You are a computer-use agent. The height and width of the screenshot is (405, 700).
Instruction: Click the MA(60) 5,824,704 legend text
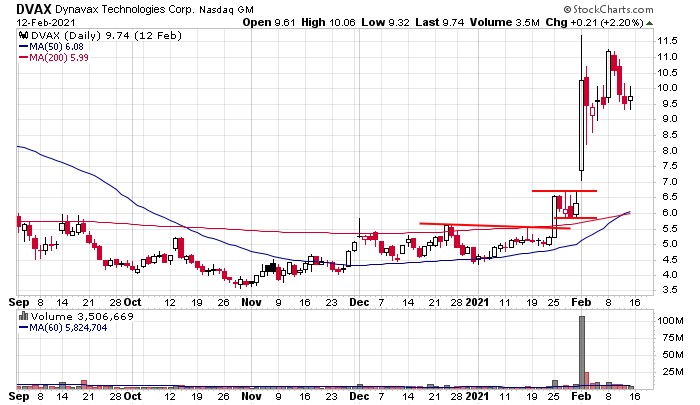[68, 328]
